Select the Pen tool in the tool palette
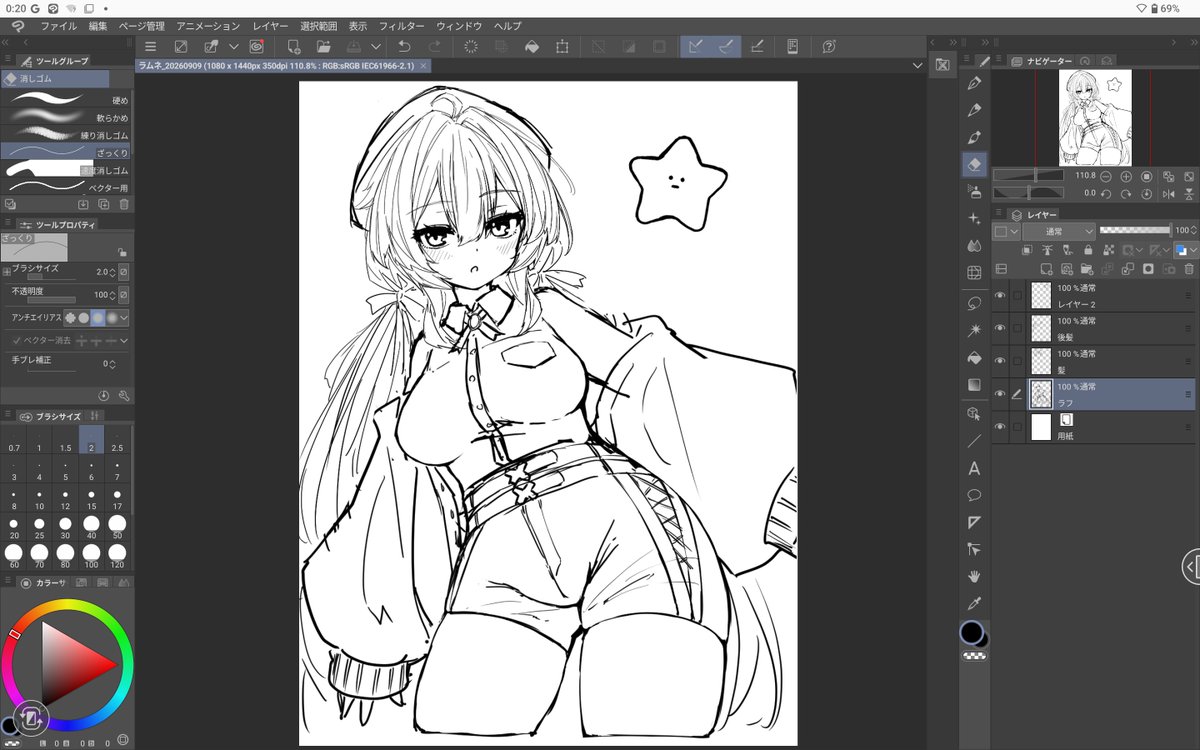Image resolution: width=1200 pixels, height=750 pixels. click(x=974, y=82)
